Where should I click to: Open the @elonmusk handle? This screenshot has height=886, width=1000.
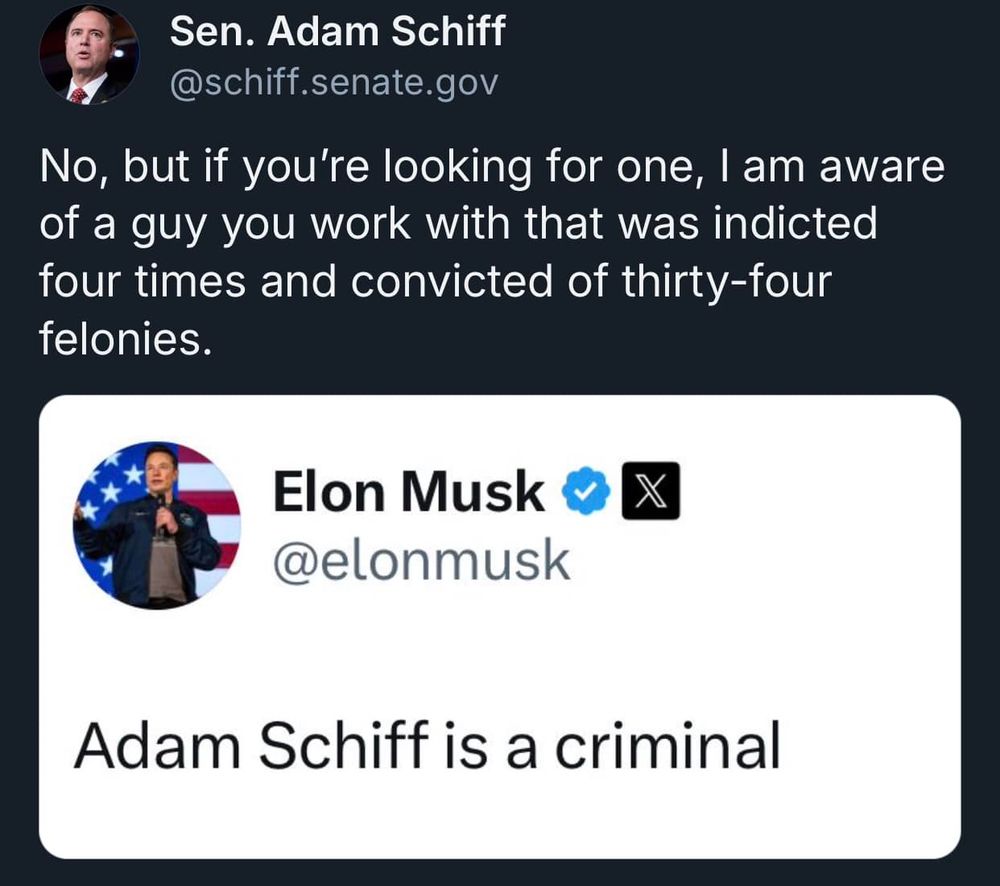coord(420,562)
